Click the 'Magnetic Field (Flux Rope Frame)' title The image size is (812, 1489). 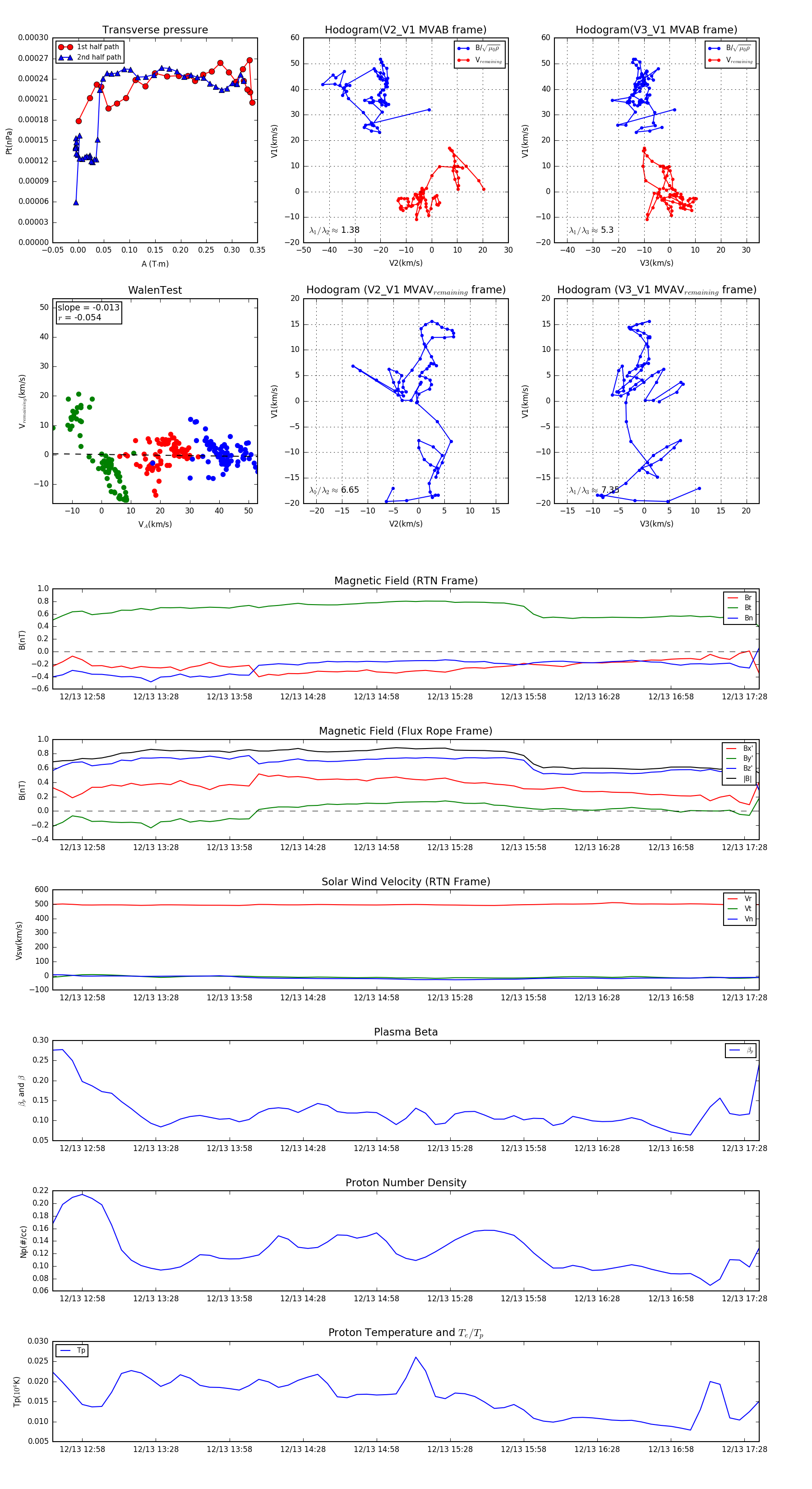click(406, 731)
